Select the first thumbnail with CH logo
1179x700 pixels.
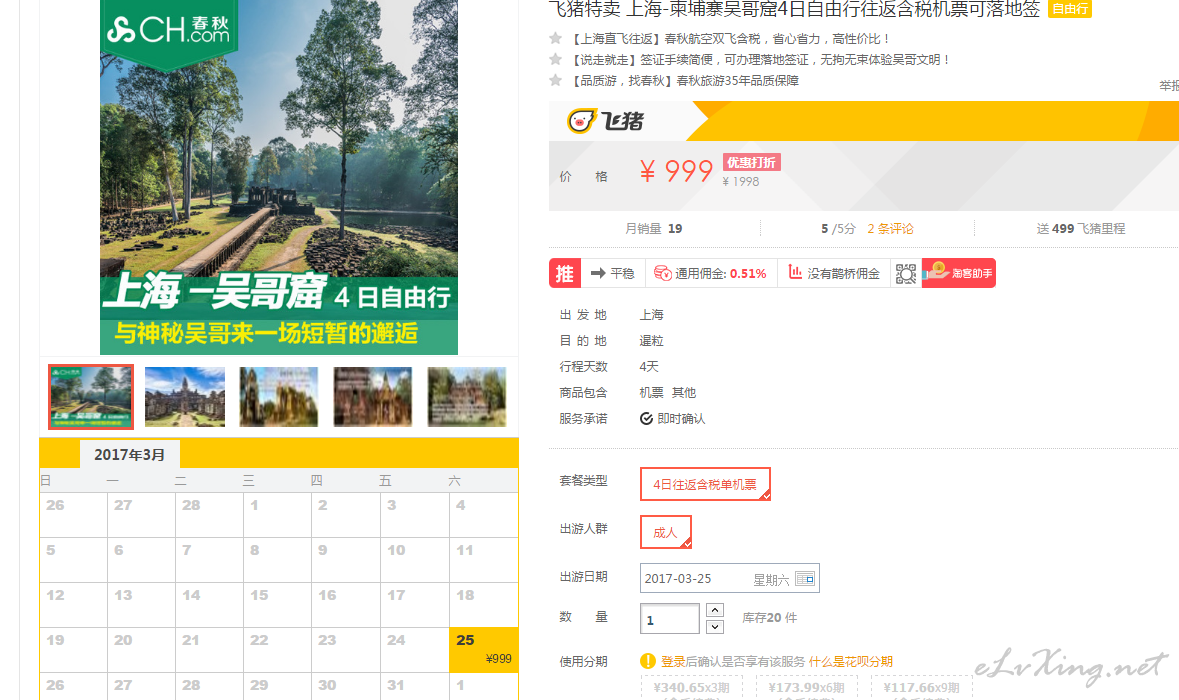tap(91, 397)
